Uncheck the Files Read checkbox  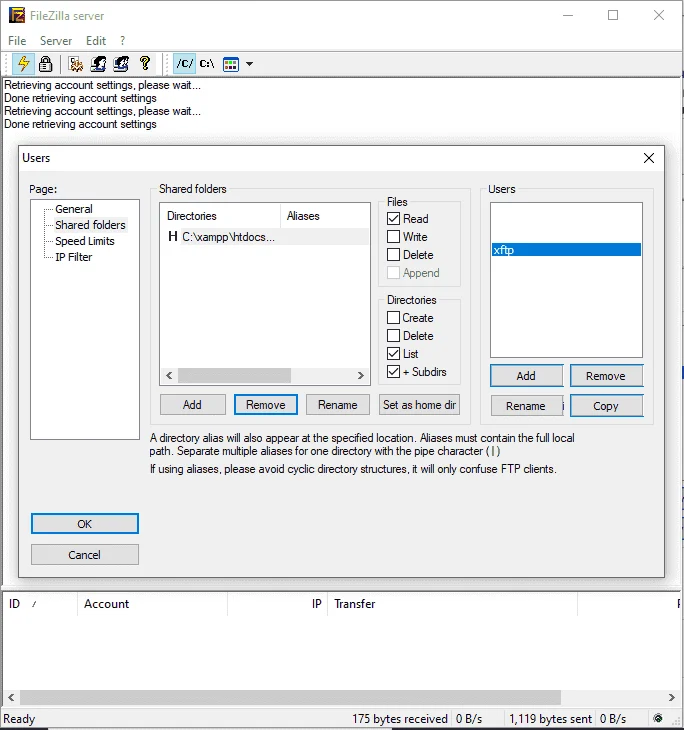coord(393,218)
